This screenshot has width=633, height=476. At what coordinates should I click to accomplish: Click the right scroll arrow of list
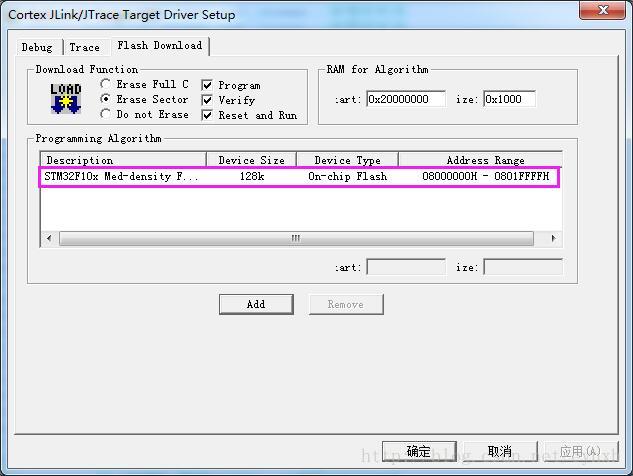point(553,238)
